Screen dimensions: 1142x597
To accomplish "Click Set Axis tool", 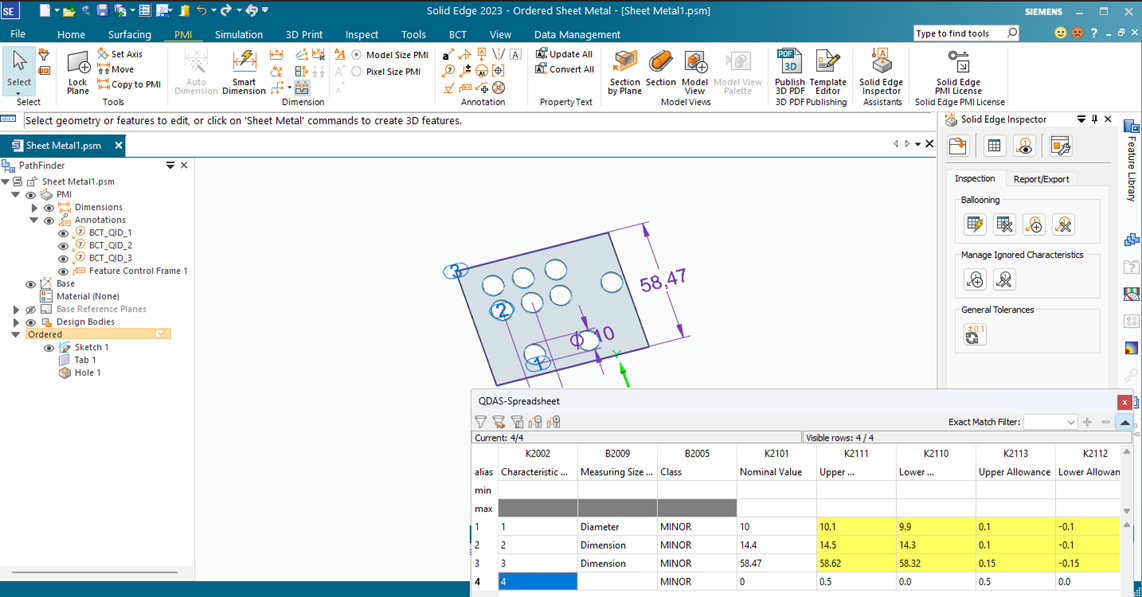I will tap(120, 54).
